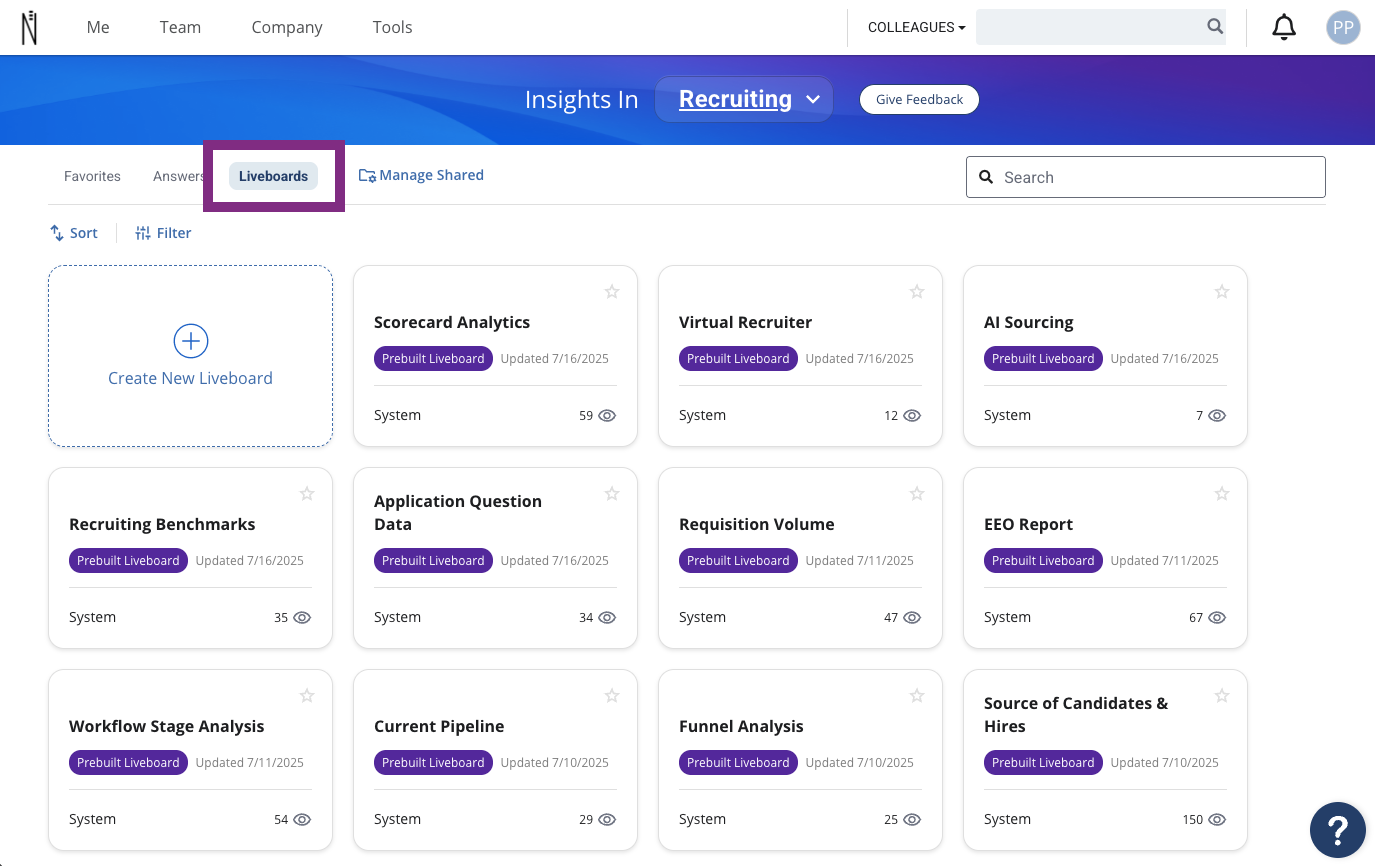Favorite the Virtual Recruiter liveboard star

click(917, 292)
